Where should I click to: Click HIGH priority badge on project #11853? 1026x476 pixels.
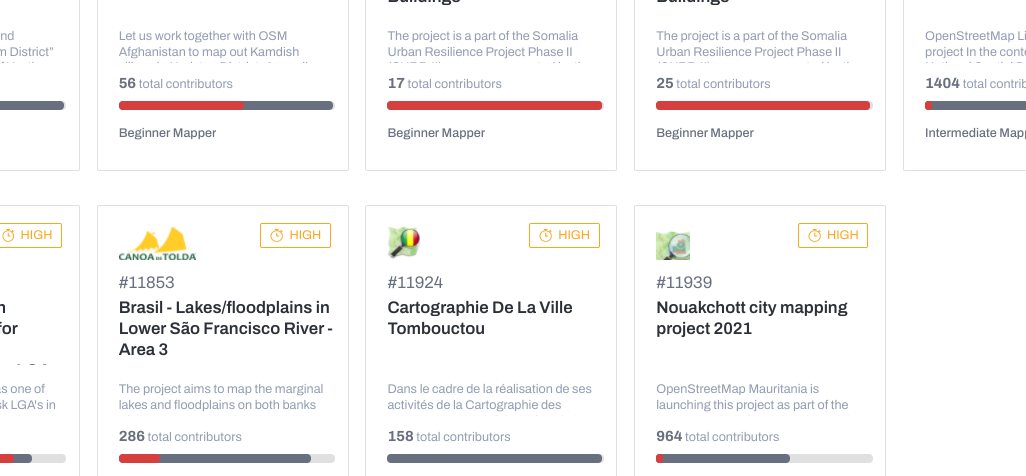[295, 235]
